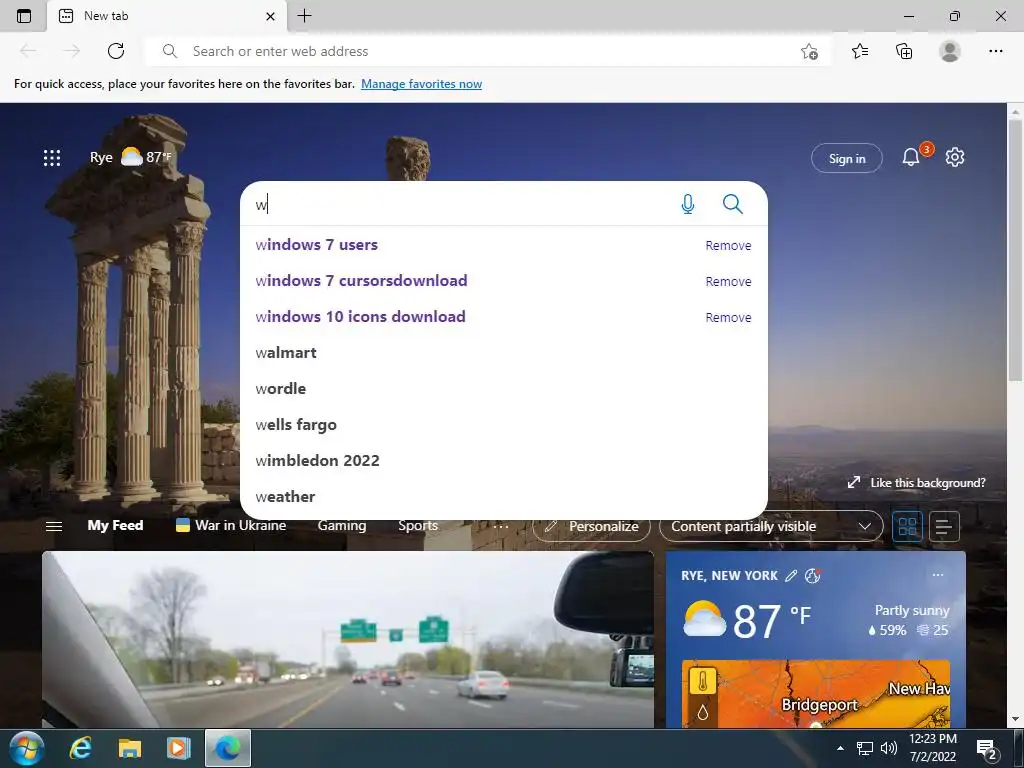Click the Sign in button
The image size is (1024, 768).
point(846,158)
